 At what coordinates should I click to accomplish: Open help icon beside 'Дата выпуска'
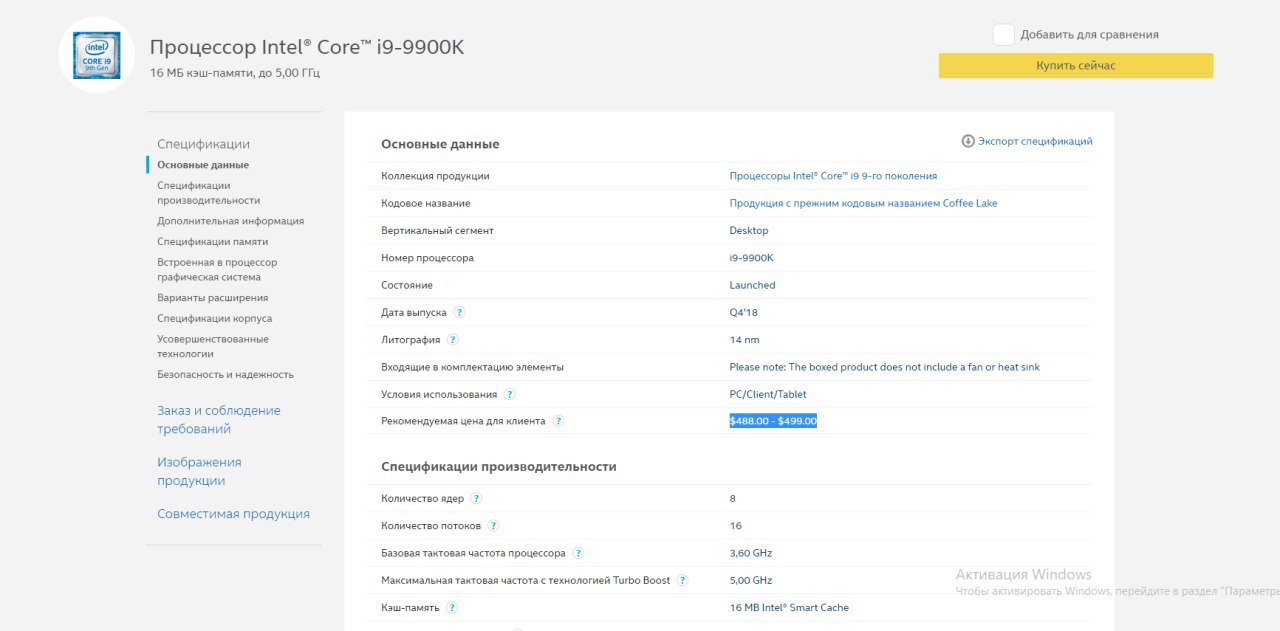[459, 312]
